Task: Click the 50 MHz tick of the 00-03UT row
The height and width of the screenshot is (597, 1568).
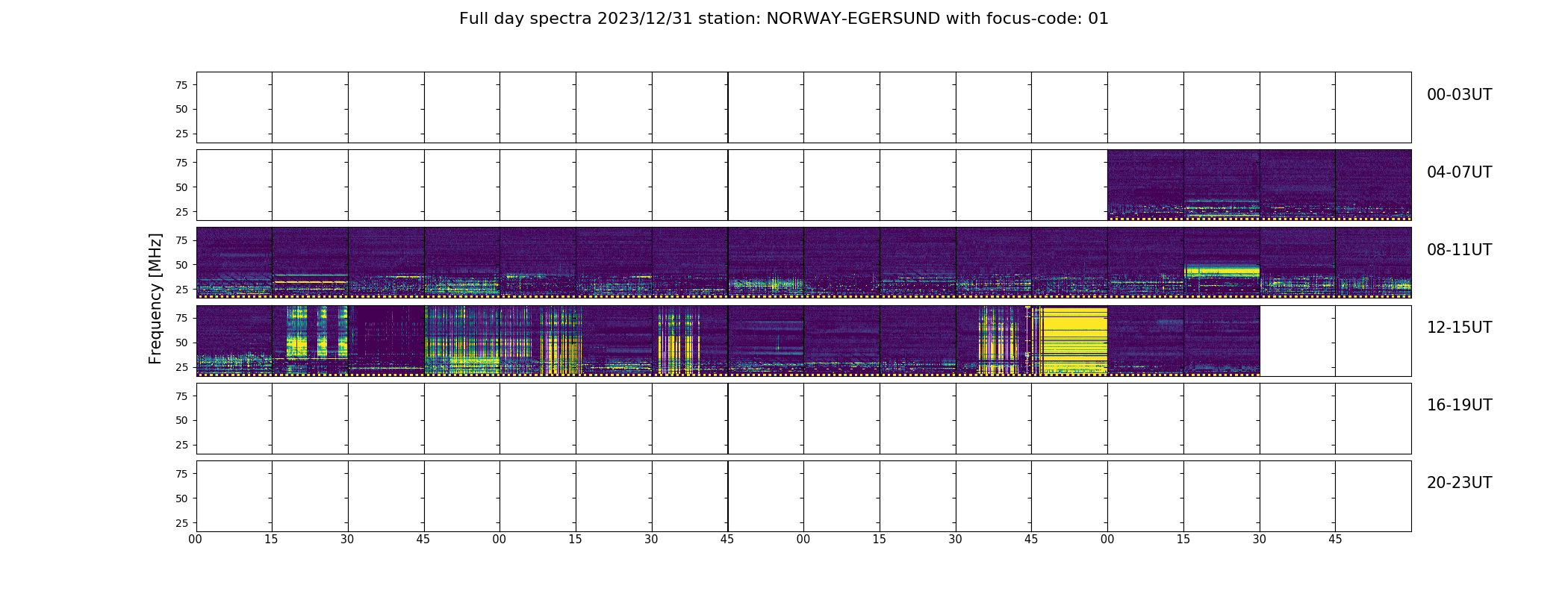Action: (181, 109)
